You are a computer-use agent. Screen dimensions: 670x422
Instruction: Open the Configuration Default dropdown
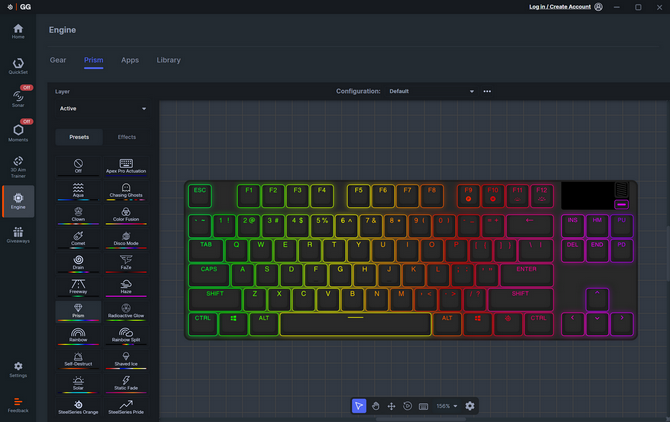click(x=431, y=91)
